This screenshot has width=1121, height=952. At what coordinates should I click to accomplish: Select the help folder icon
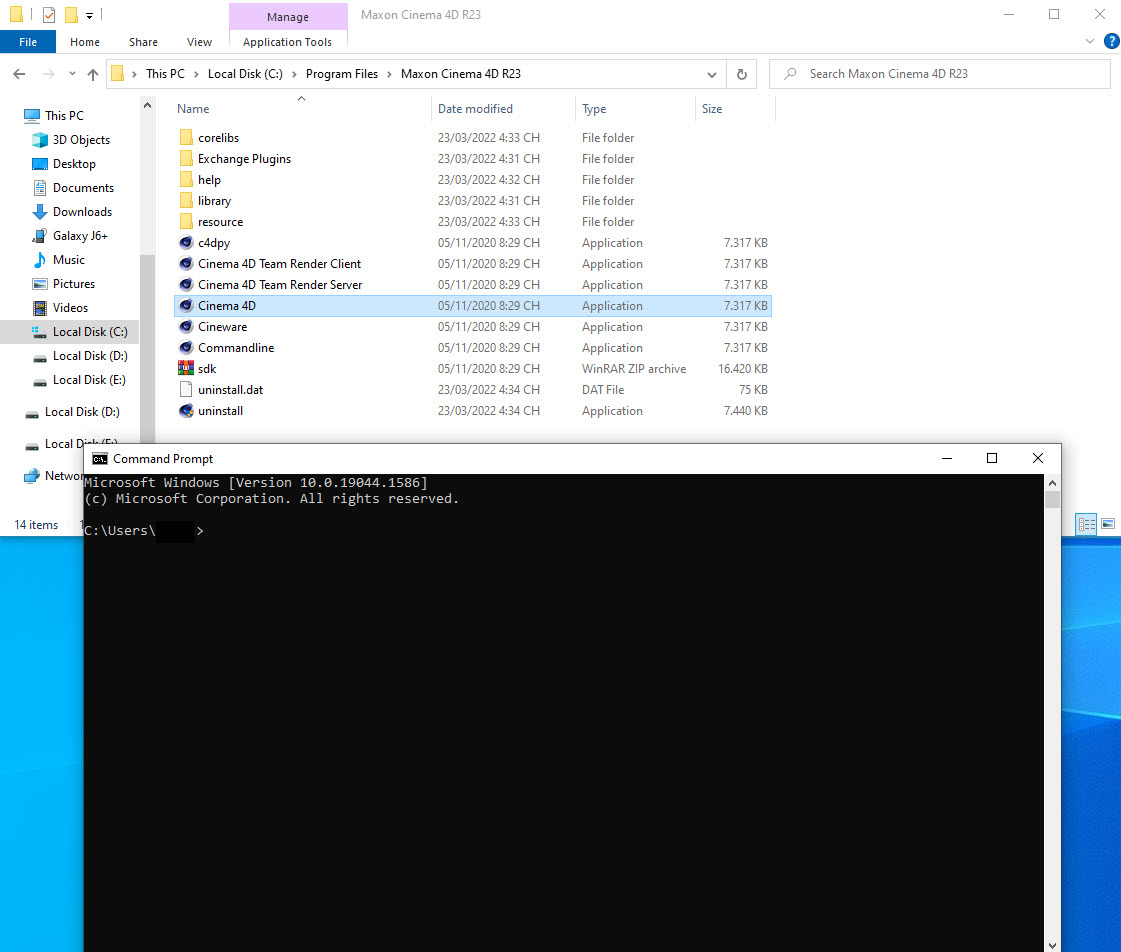pyautogui.click(x=186, y=179)
